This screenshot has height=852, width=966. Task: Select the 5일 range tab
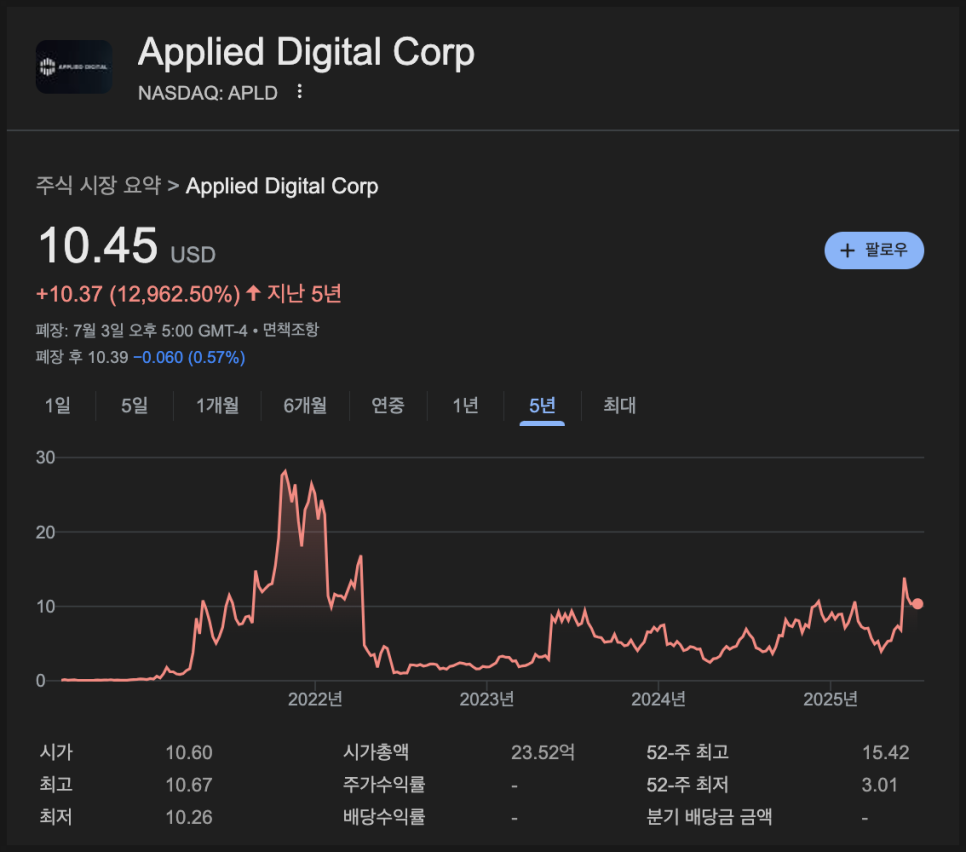tap(134, 405)
